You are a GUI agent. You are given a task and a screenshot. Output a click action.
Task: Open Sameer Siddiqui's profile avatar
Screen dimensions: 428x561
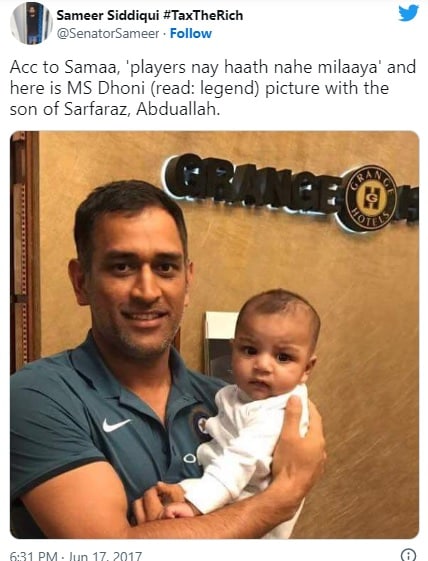pyautogui.click(x=31, y=24)
